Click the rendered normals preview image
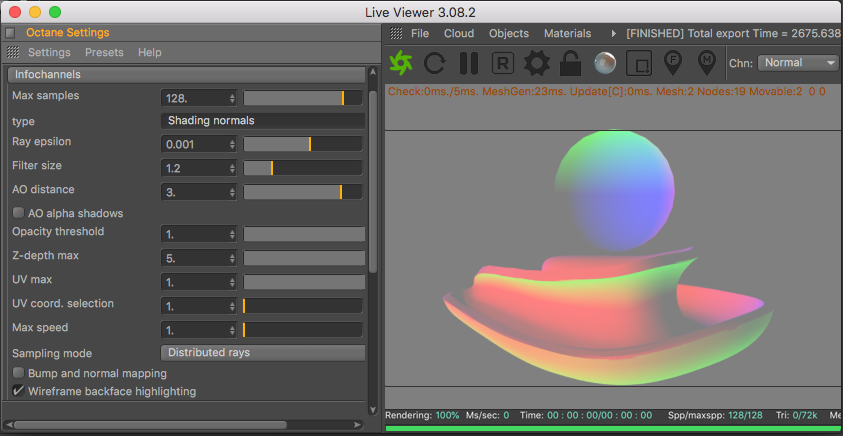This screenshot has width=843, height=436. pos(614,258)
